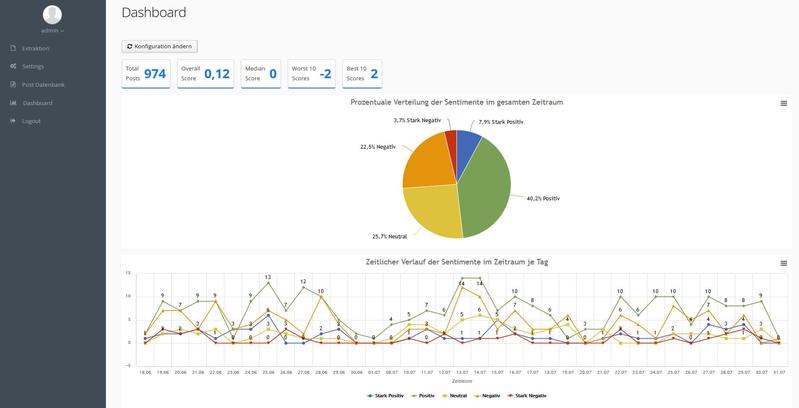Viewport: 799px width, 408px height.
Task: Expand the admin user dropdown
Action: [x=52, y=31]
